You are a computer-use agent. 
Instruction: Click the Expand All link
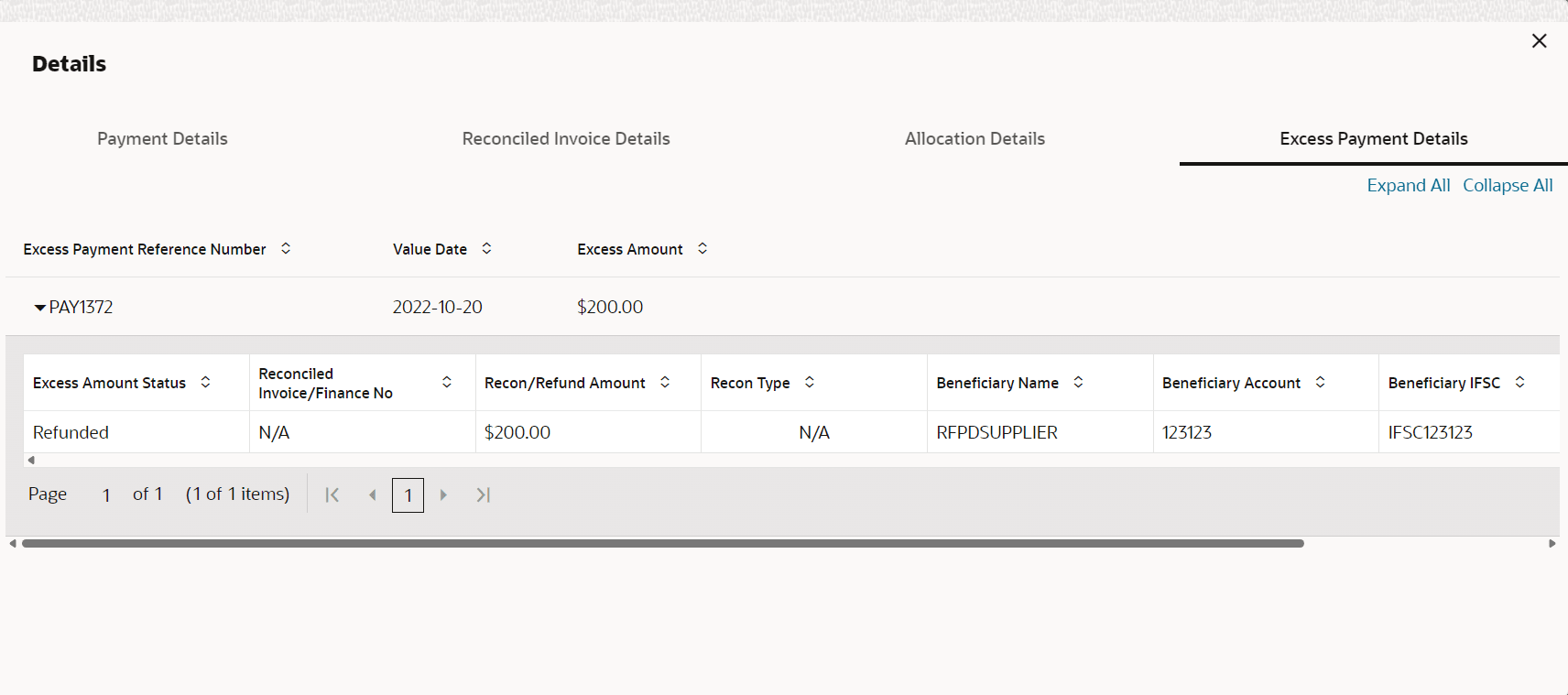click(1409, 185)
